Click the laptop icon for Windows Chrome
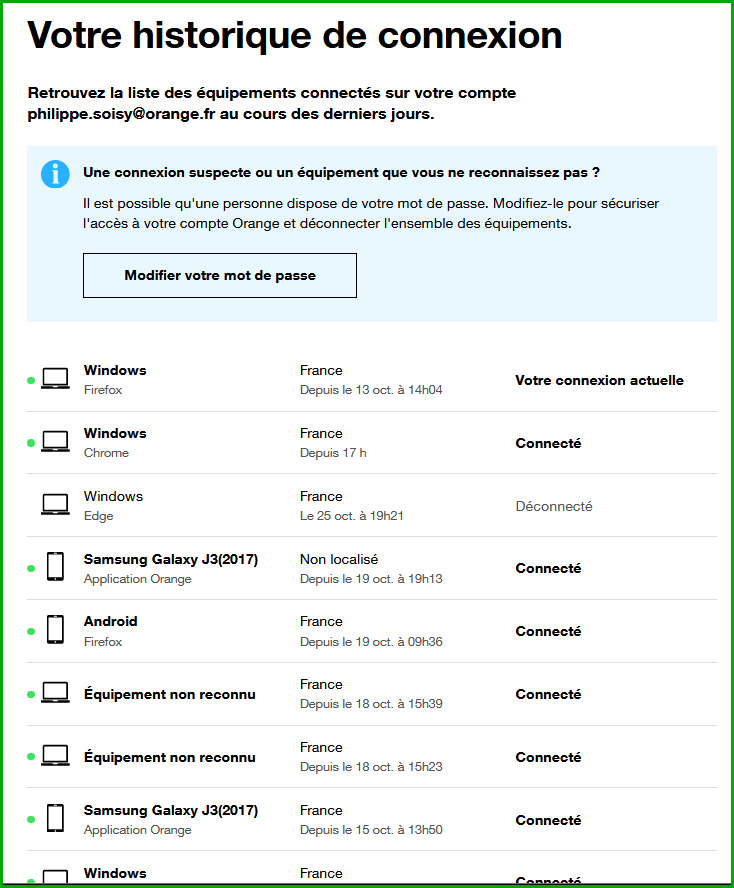734x888 pixels. coord(55,442)
